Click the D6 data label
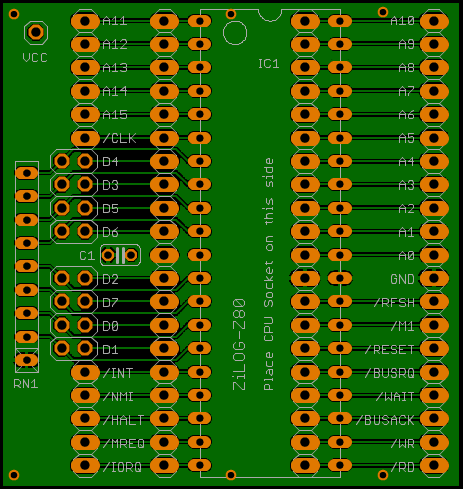The height and width of the screenshot is (489, 463). (110, 232)
